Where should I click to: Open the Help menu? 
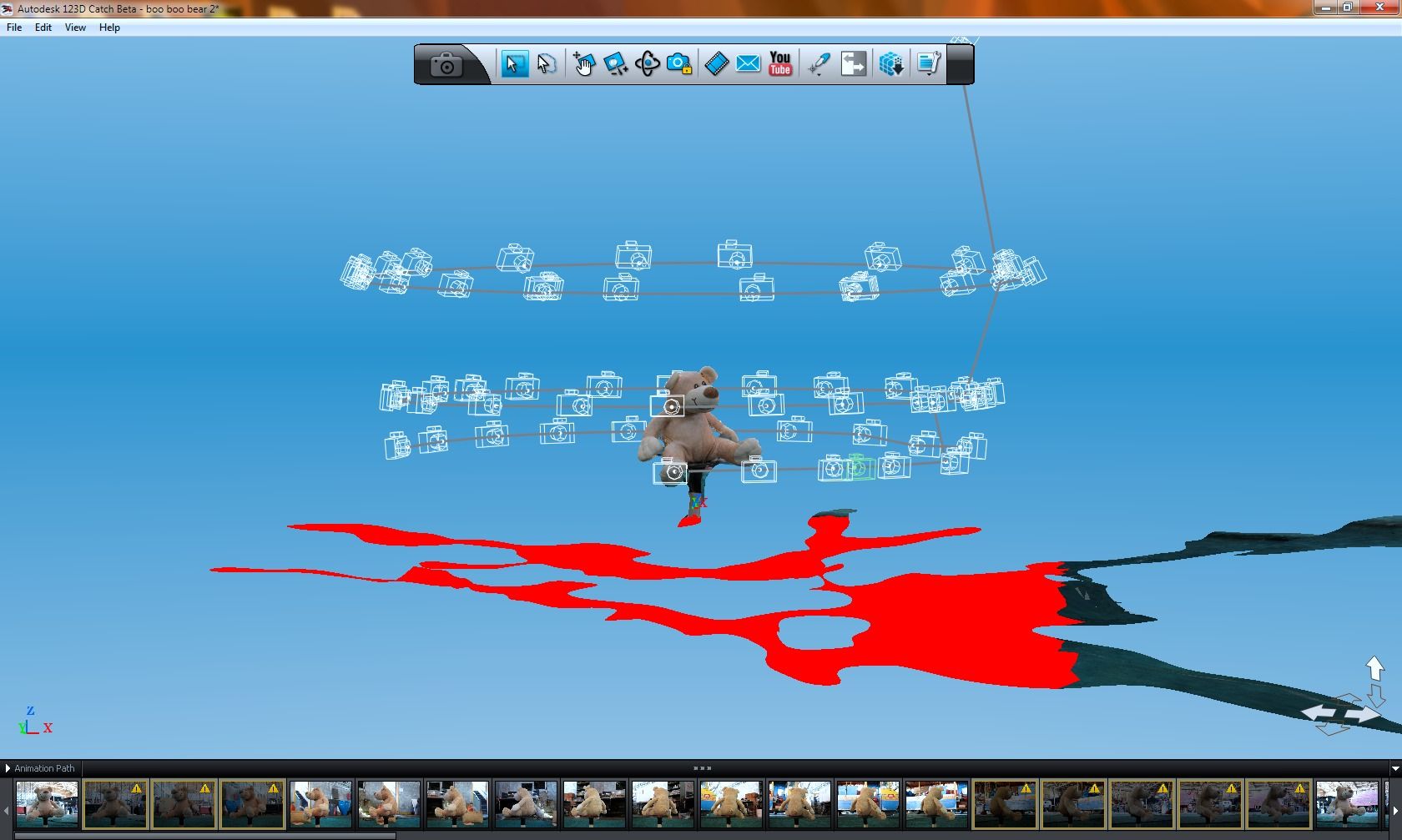(x=108, y=27)
